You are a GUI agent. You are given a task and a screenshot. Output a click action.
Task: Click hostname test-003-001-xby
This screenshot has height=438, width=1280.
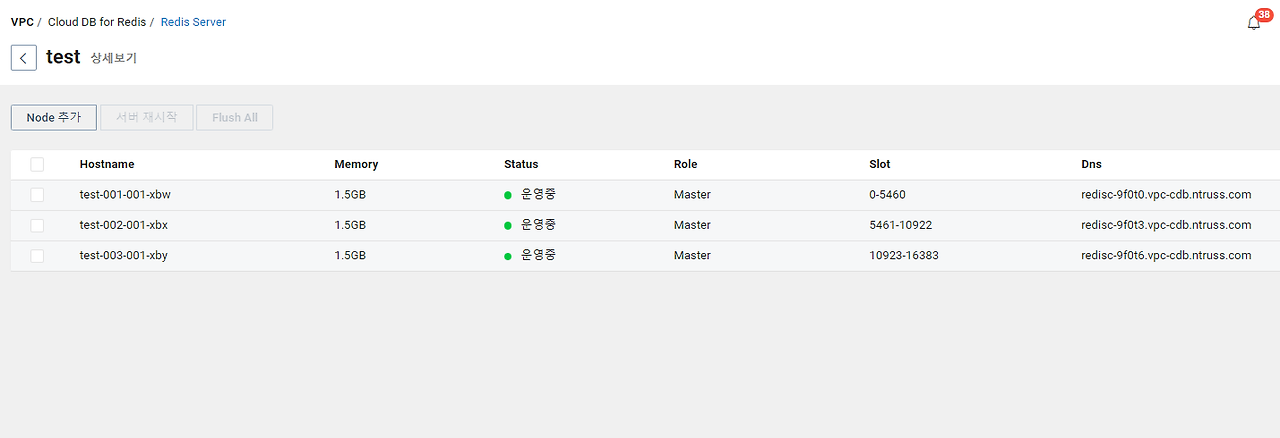pyautogui.click(x=124, y=256)
